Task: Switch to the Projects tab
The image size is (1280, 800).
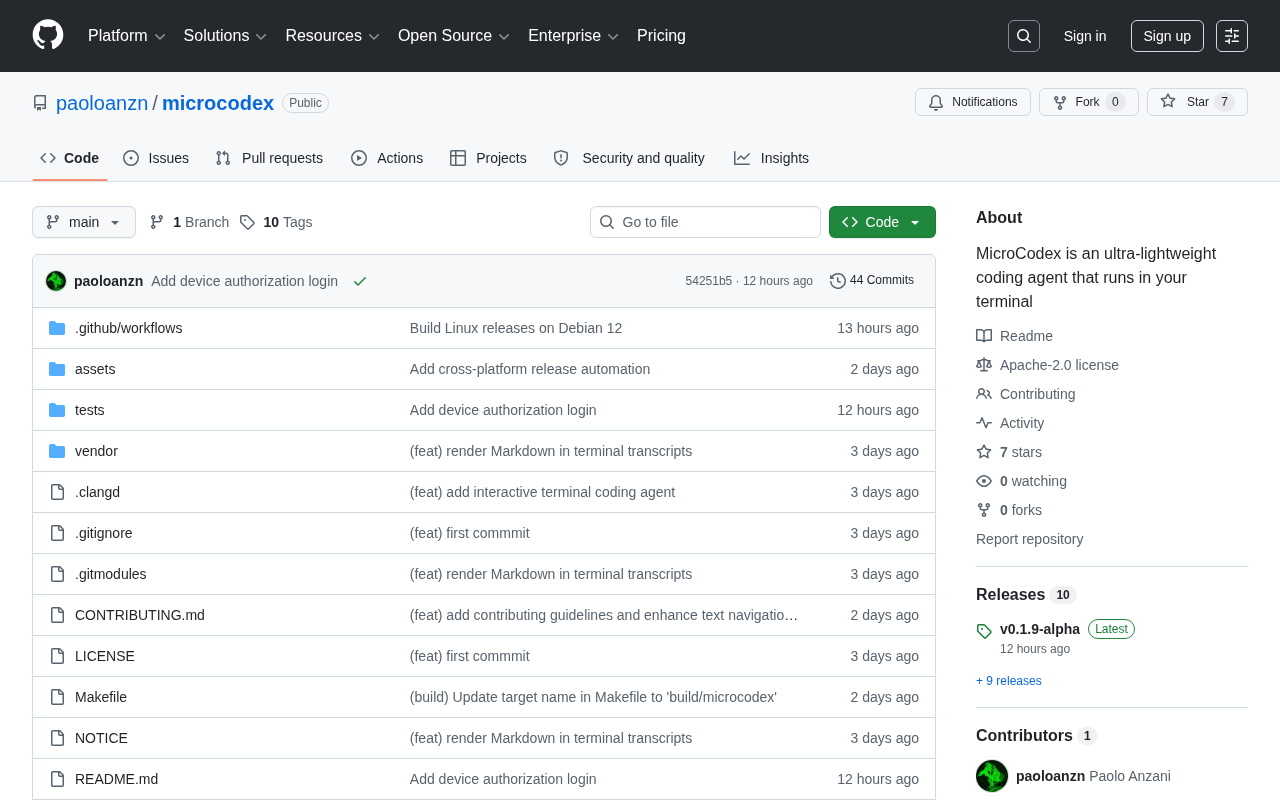Action: pyautogui.click(x=488, y=158)
